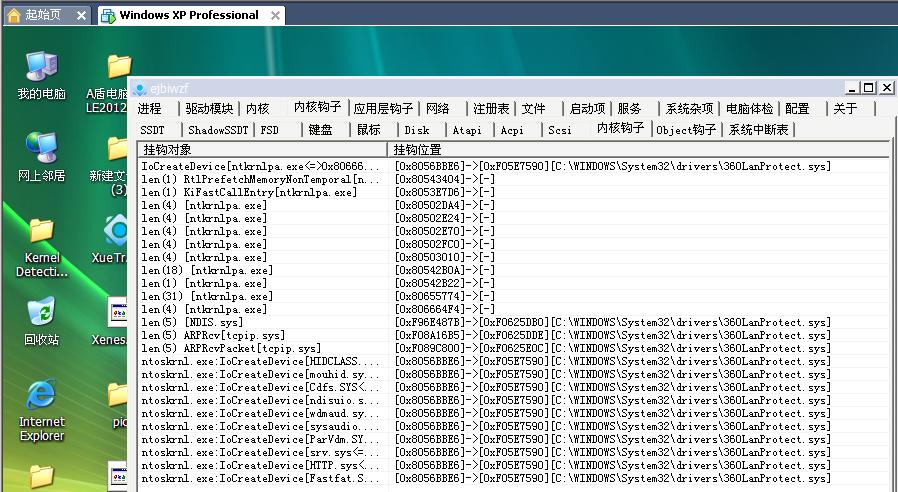This screenshot has height=492, width=898.
Task: Click hook address [0x80543404]->[-]
Action: coord(444,179)
